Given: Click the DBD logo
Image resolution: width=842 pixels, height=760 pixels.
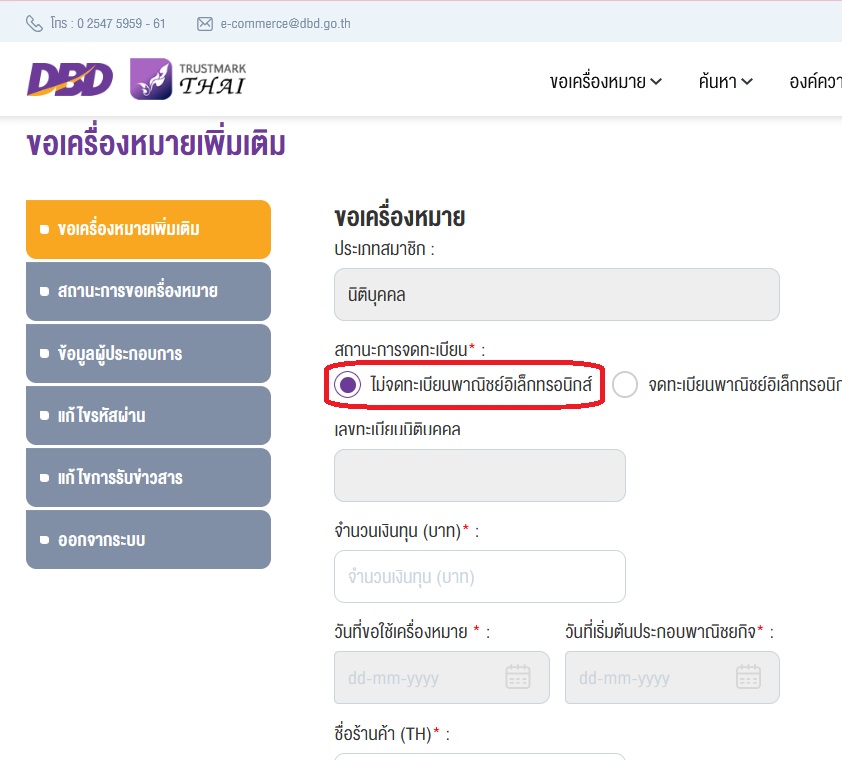Looking at the screenshot, I should 70,80.
